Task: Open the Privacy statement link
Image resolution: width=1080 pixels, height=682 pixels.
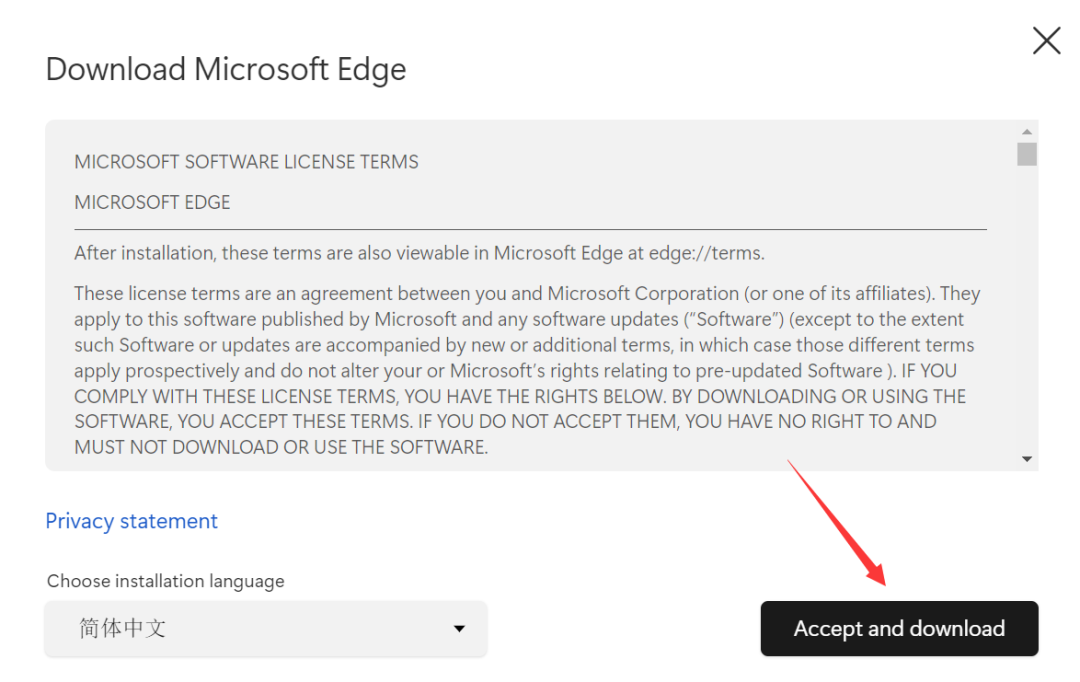Action: coord(131,521)
